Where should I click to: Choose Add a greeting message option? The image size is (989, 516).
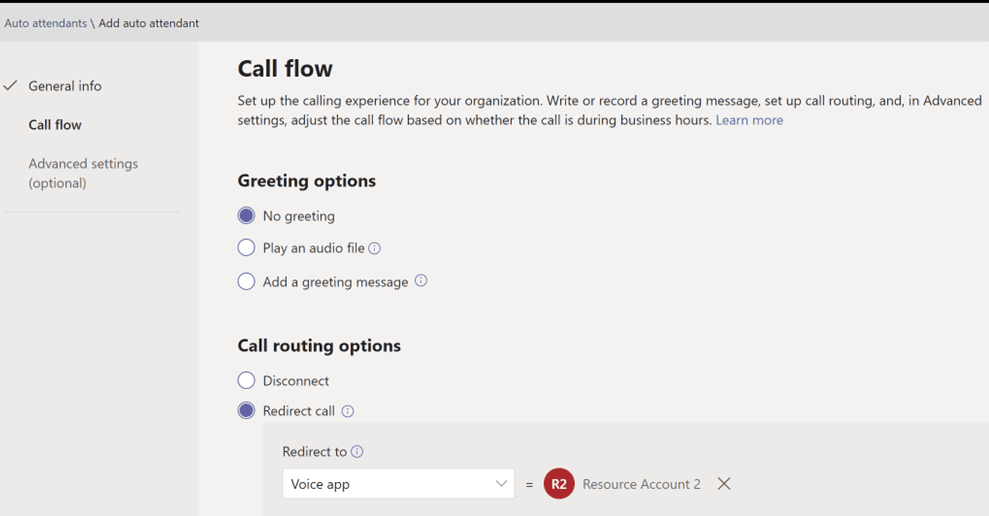[247, 281]
